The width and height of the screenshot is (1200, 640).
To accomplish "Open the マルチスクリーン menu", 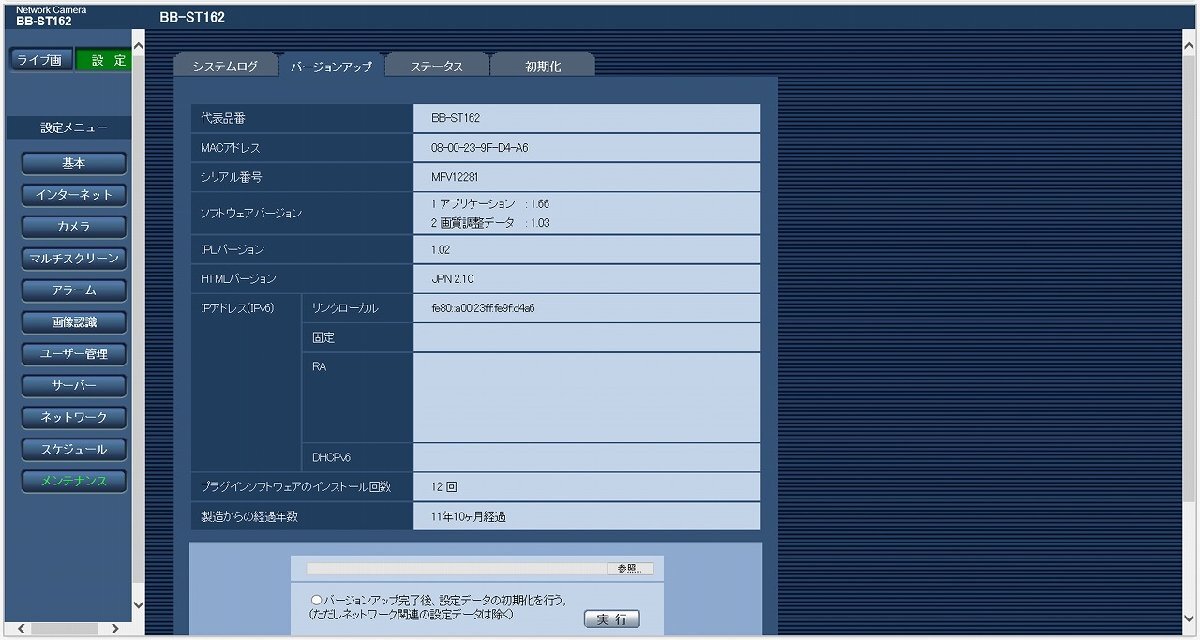I will (x=75, y=259).
